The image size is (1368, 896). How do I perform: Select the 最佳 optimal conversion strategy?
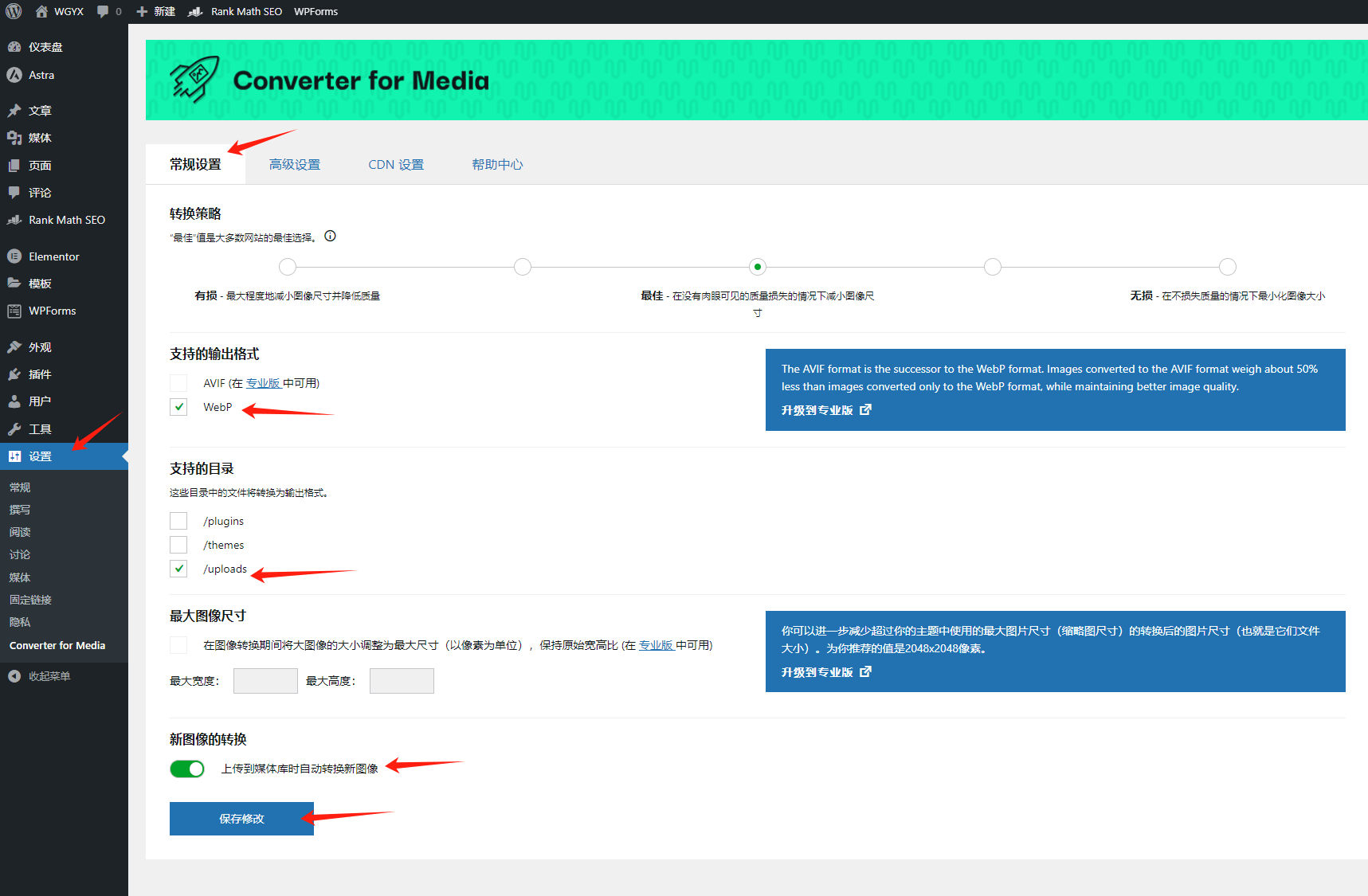point(758,267)
